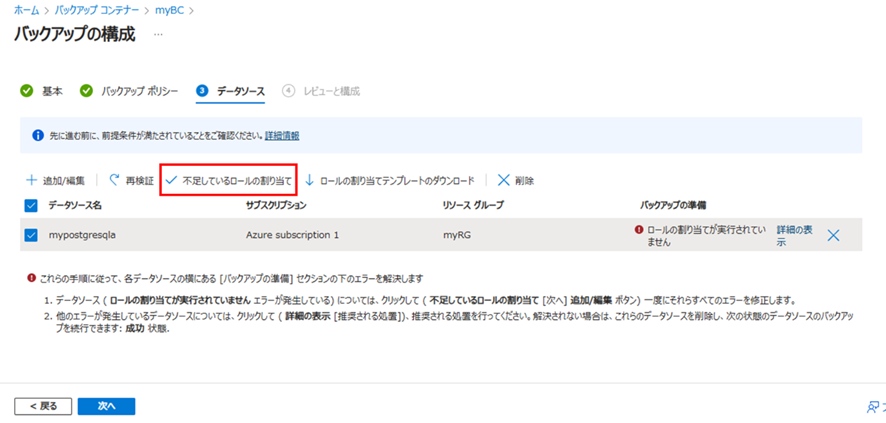Click リソース グループ column header
This screenshot has width=886, height=423.
(x=473, y=205)
